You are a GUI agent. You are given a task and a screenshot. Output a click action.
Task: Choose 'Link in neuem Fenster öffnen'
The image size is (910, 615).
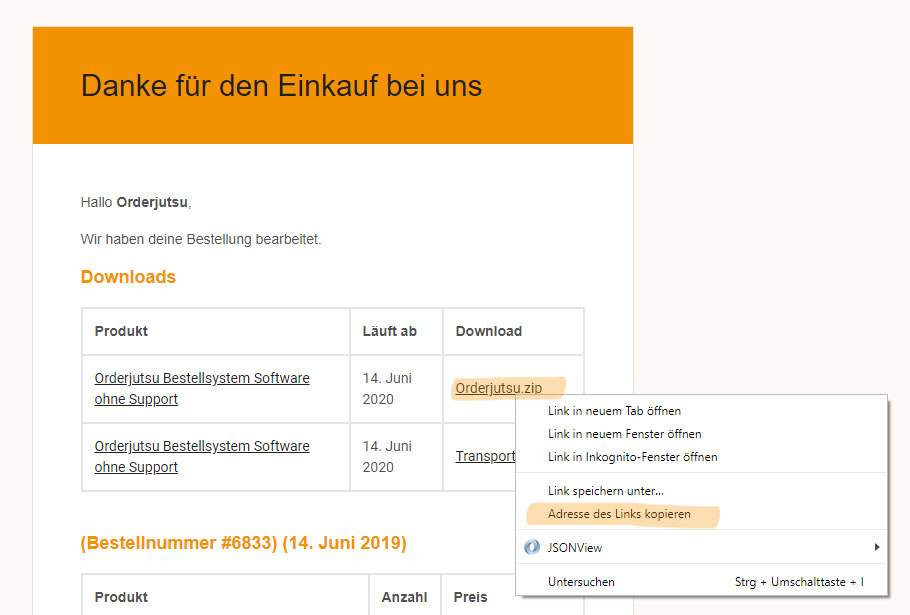pos(701,434)
